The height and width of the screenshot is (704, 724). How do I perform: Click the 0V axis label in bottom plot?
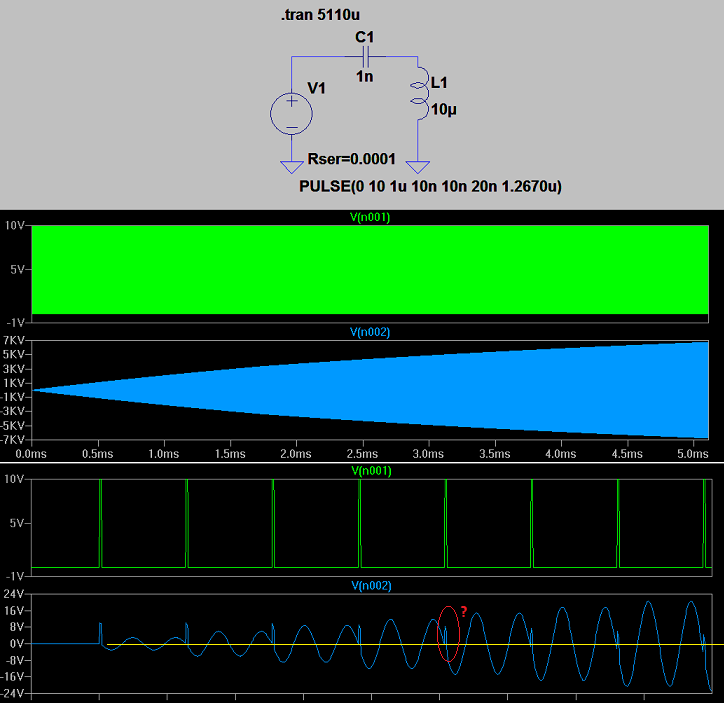coord(17,644)
